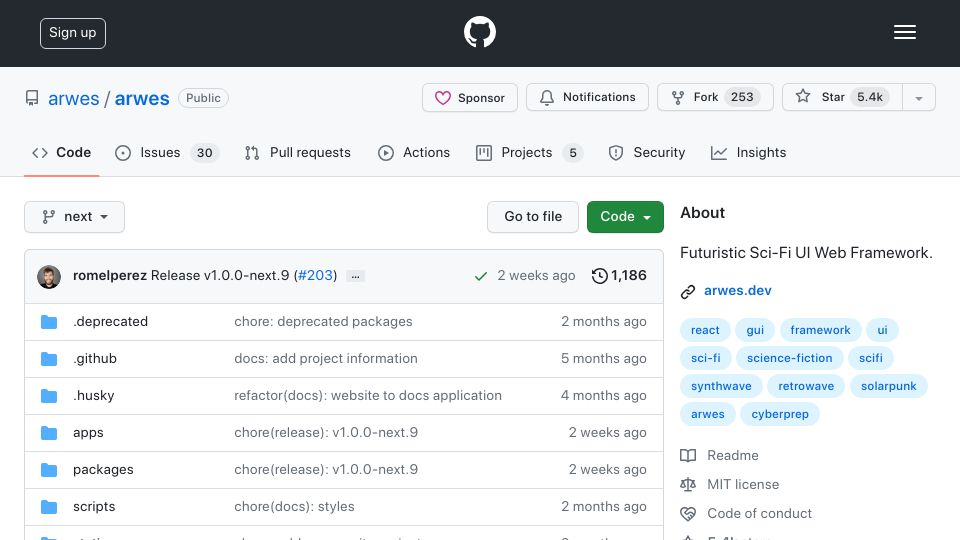Select the arwes topic tag
Viewport: 960px width, 540px height.
click(x=708, y=414)
